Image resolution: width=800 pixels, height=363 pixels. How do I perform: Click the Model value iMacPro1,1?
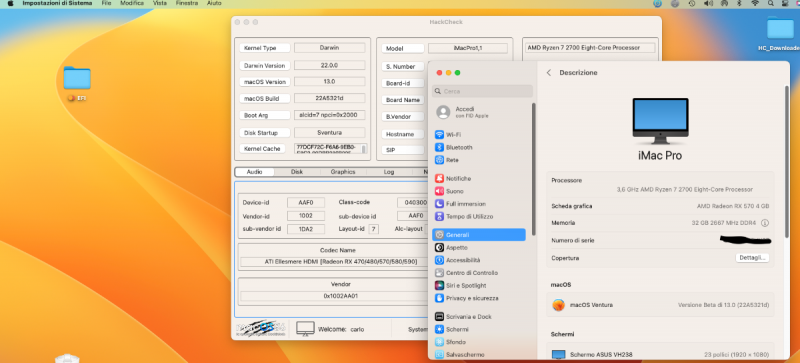pos(468,48)
